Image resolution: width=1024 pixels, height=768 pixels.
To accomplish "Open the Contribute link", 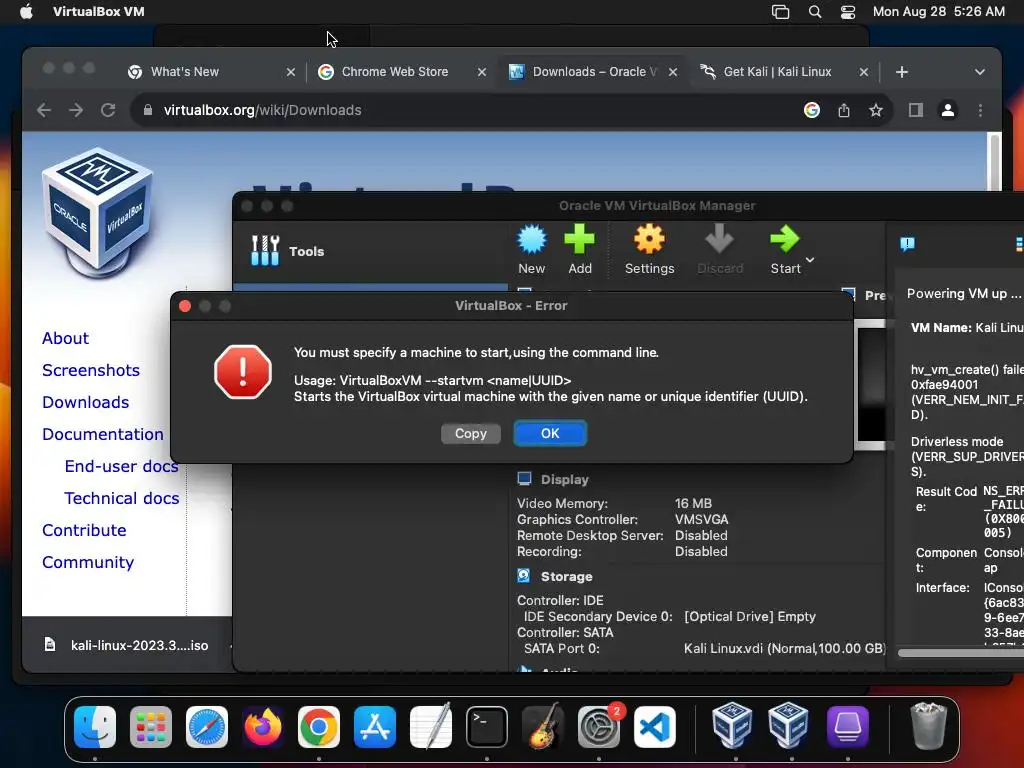I will coord(84,530).
